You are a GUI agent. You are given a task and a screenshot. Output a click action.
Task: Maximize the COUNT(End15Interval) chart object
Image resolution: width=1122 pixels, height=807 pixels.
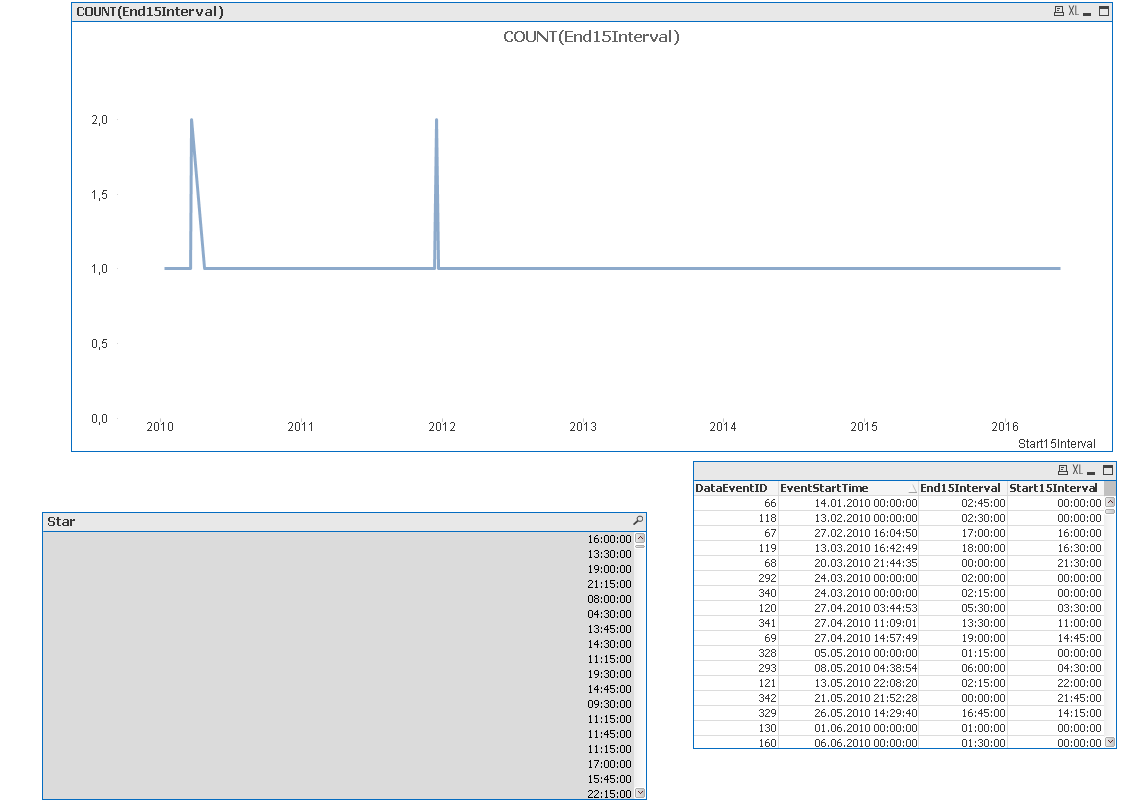click(x=1104, y=11)
